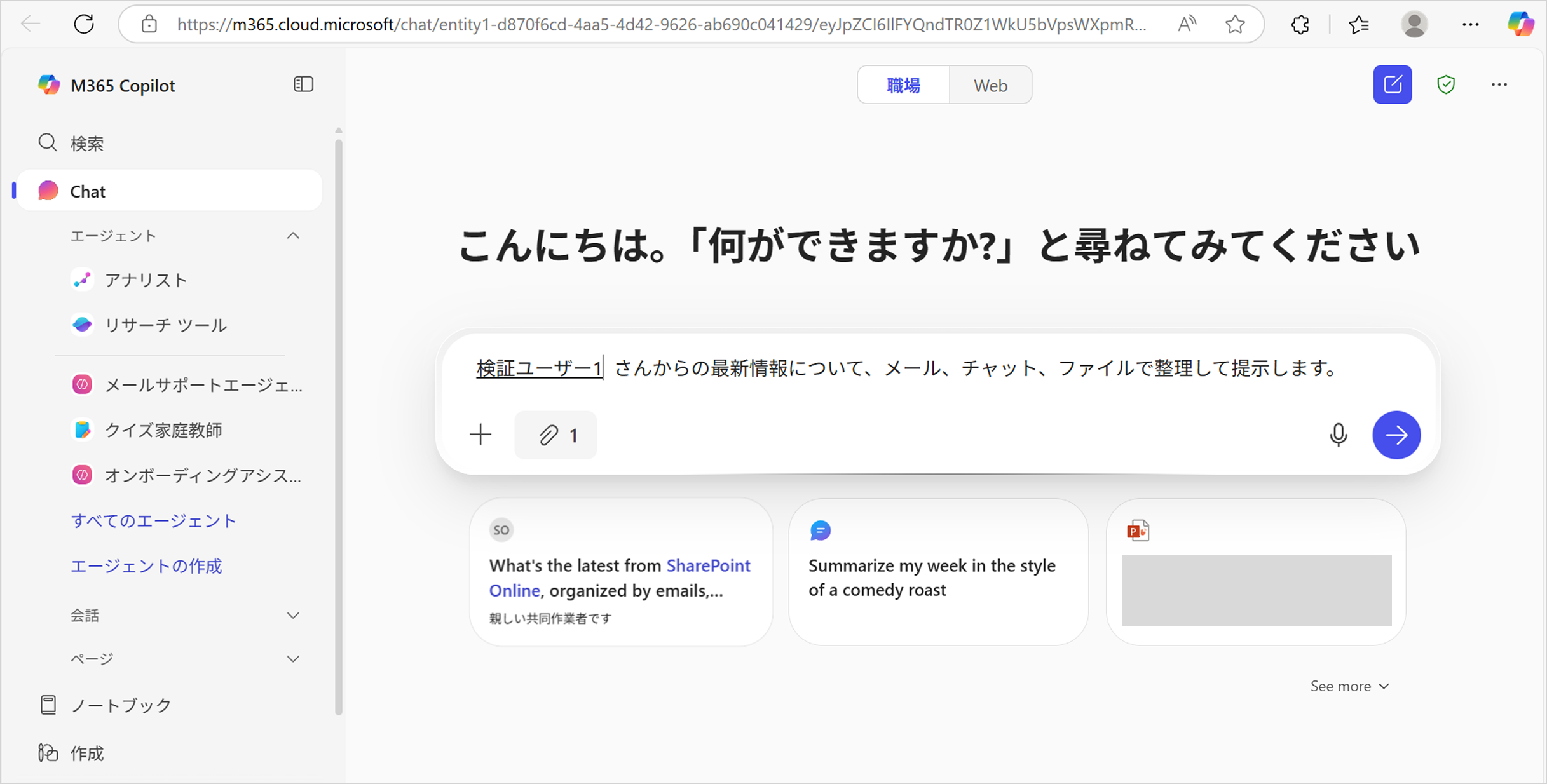The width and height of the screenshot is (1547, 784).
Task: Expand See more suggestions
Action: 1349,686
